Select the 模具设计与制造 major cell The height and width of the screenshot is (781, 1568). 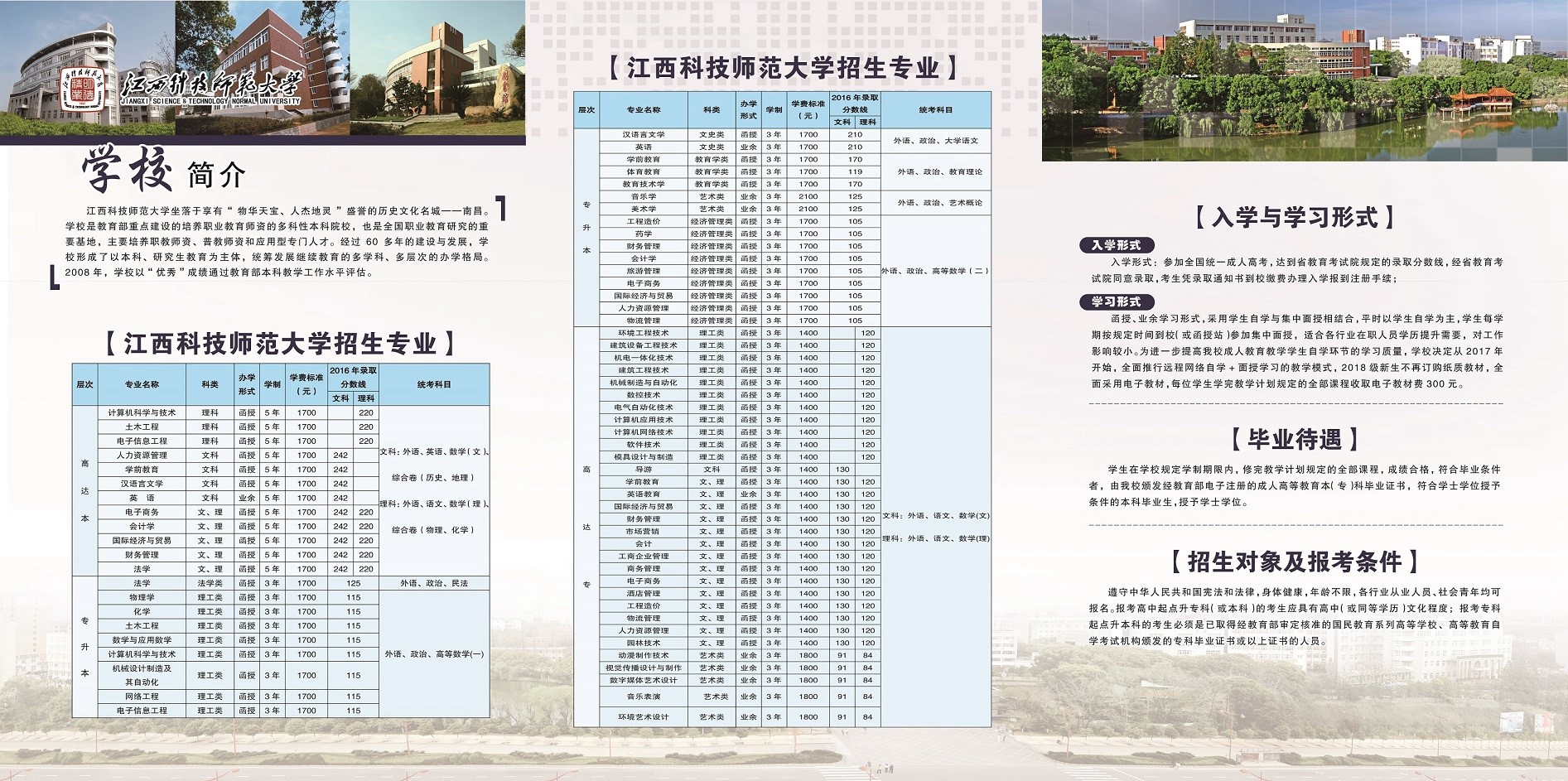(644, 457)
